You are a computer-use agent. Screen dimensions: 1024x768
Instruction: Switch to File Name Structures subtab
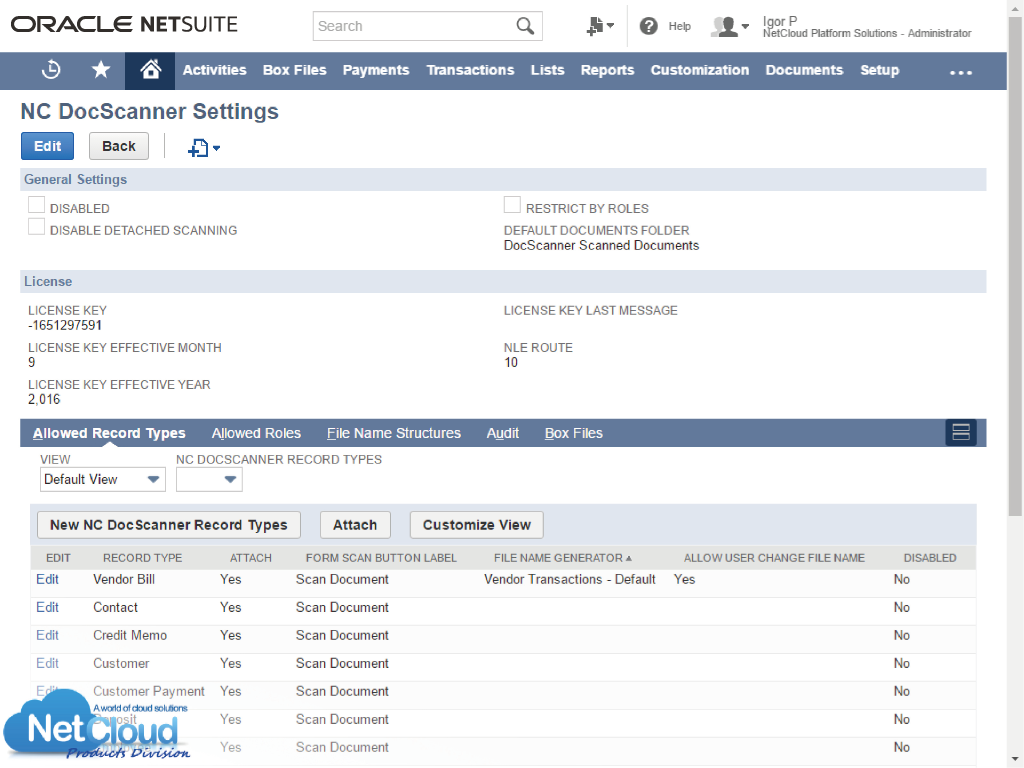click(394, 433)
